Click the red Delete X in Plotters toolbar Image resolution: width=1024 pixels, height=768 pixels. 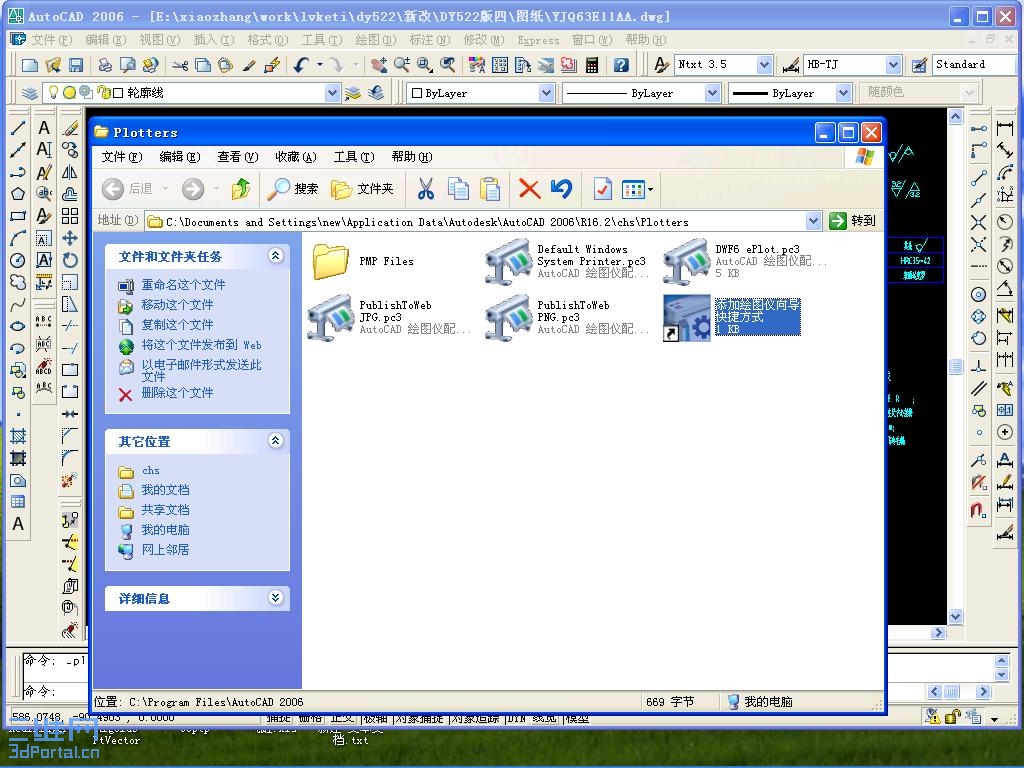(x=529, y=189)
